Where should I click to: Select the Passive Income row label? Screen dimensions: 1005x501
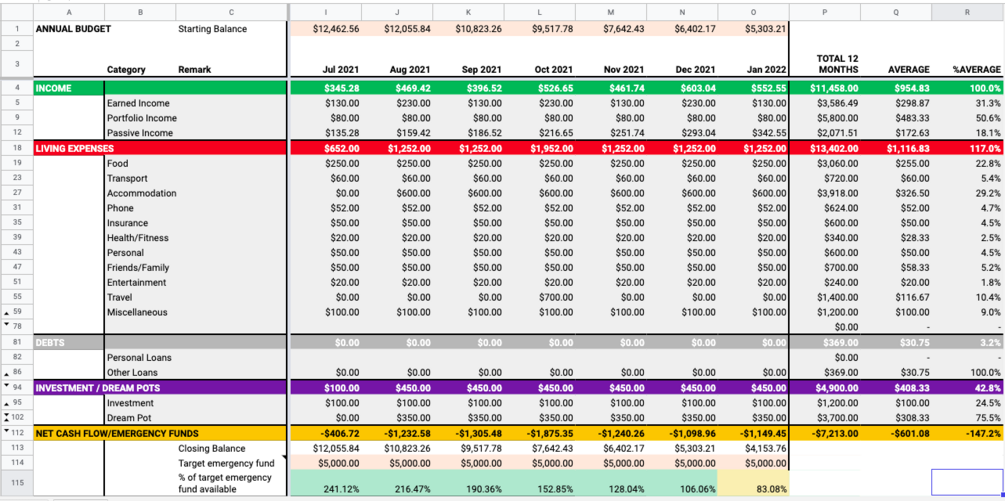[x=140, y=133]
